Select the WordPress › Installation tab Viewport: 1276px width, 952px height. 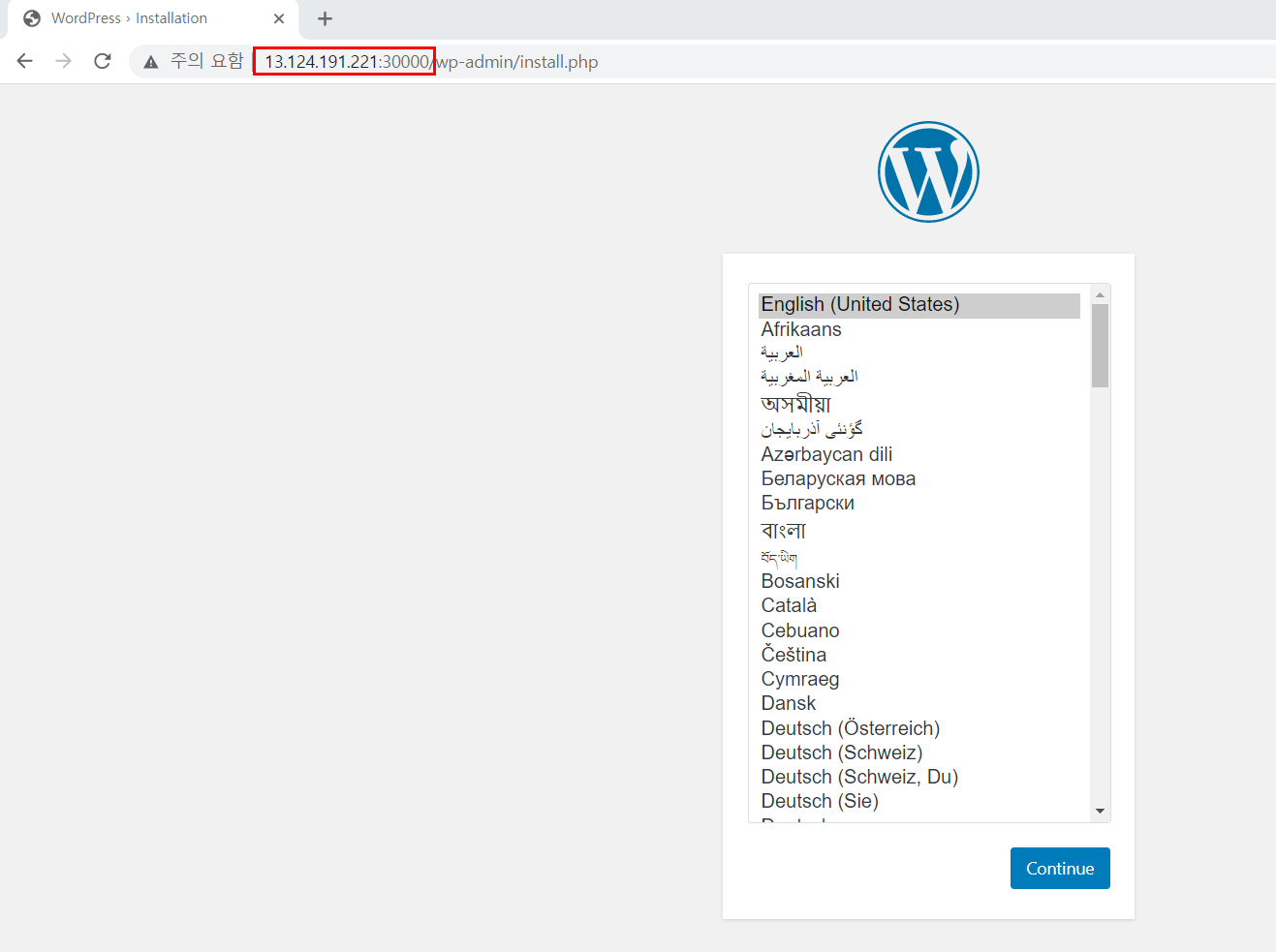155,18
